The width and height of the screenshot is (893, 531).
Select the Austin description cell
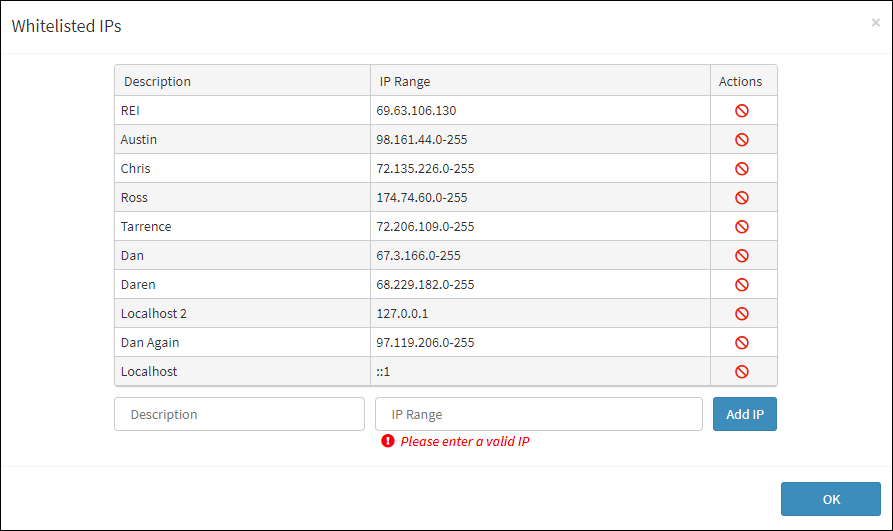(243, 140)
